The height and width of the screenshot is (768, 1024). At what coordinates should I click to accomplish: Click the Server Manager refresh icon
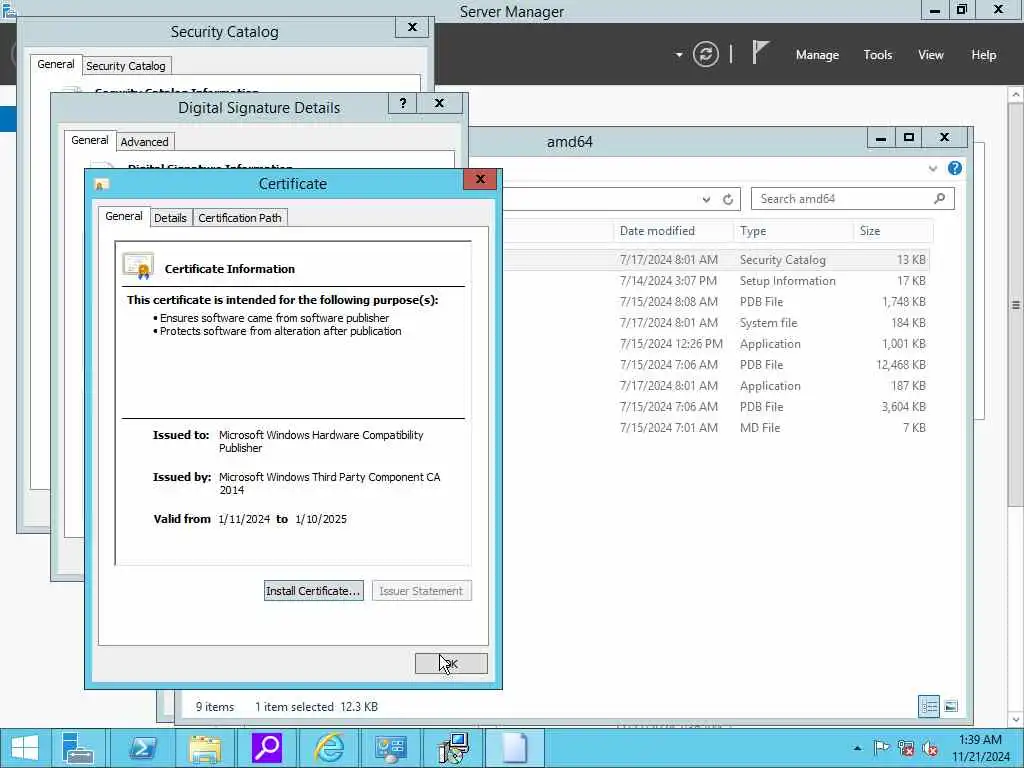(x=705, y=54)
